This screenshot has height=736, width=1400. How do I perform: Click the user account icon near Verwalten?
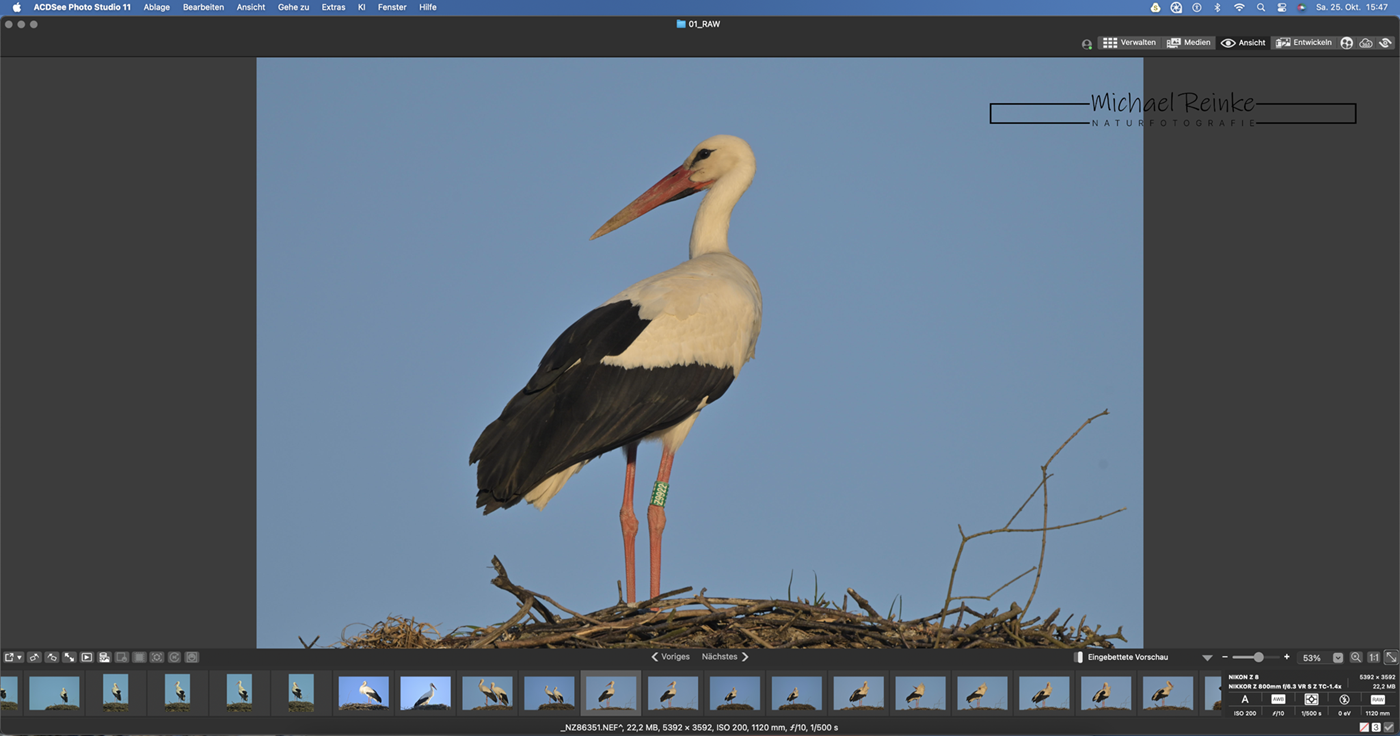pyautogui.click(x=1087, y=44)
